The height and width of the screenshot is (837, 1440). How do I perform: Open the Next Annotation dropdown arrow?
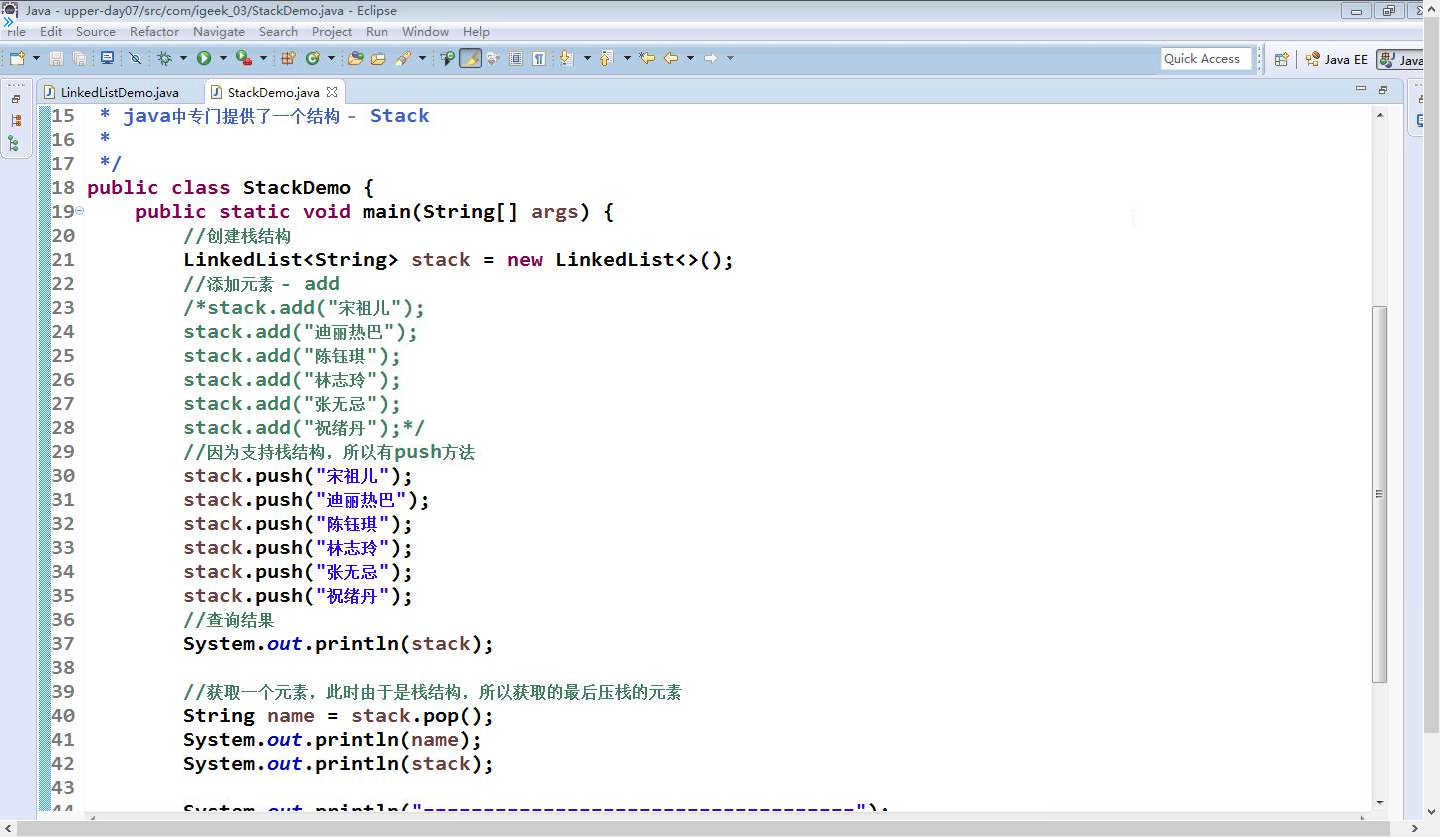point(587,58)
